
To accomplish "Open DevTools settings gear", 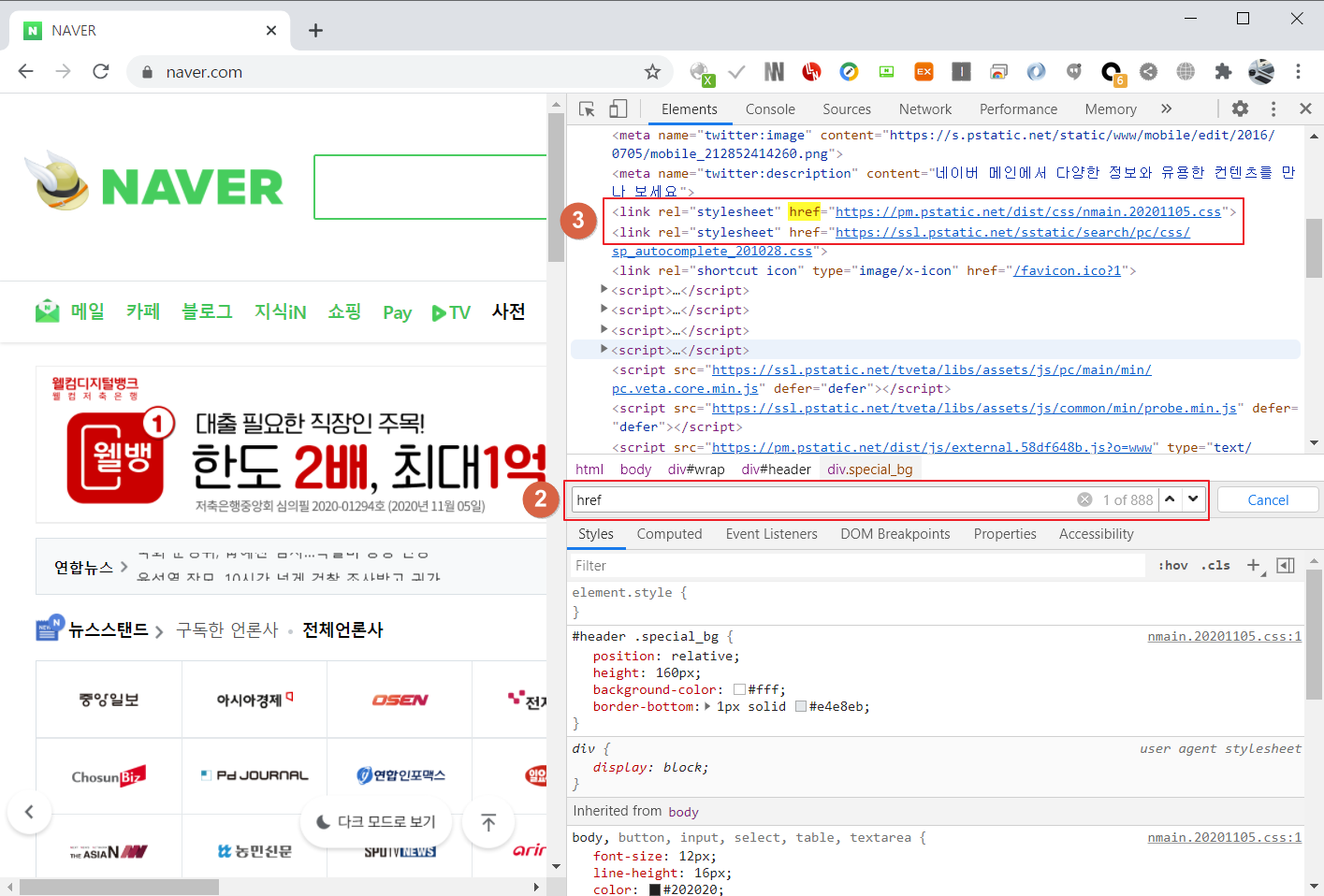I will click(1241, 108).
